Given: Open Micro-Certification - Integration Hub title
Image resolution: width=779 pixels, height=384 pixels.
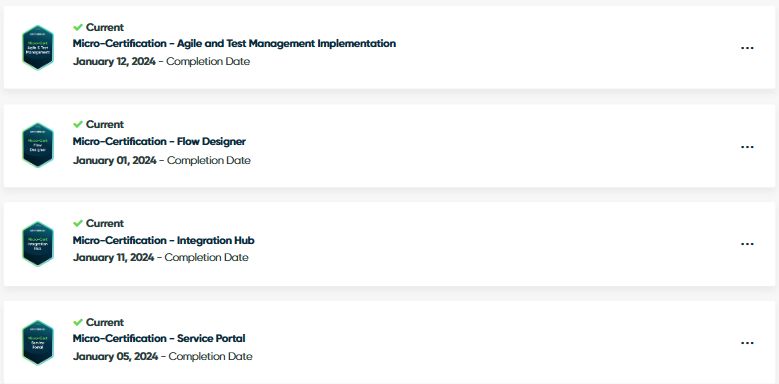Looking at the screenshot, I should point(163,240).
